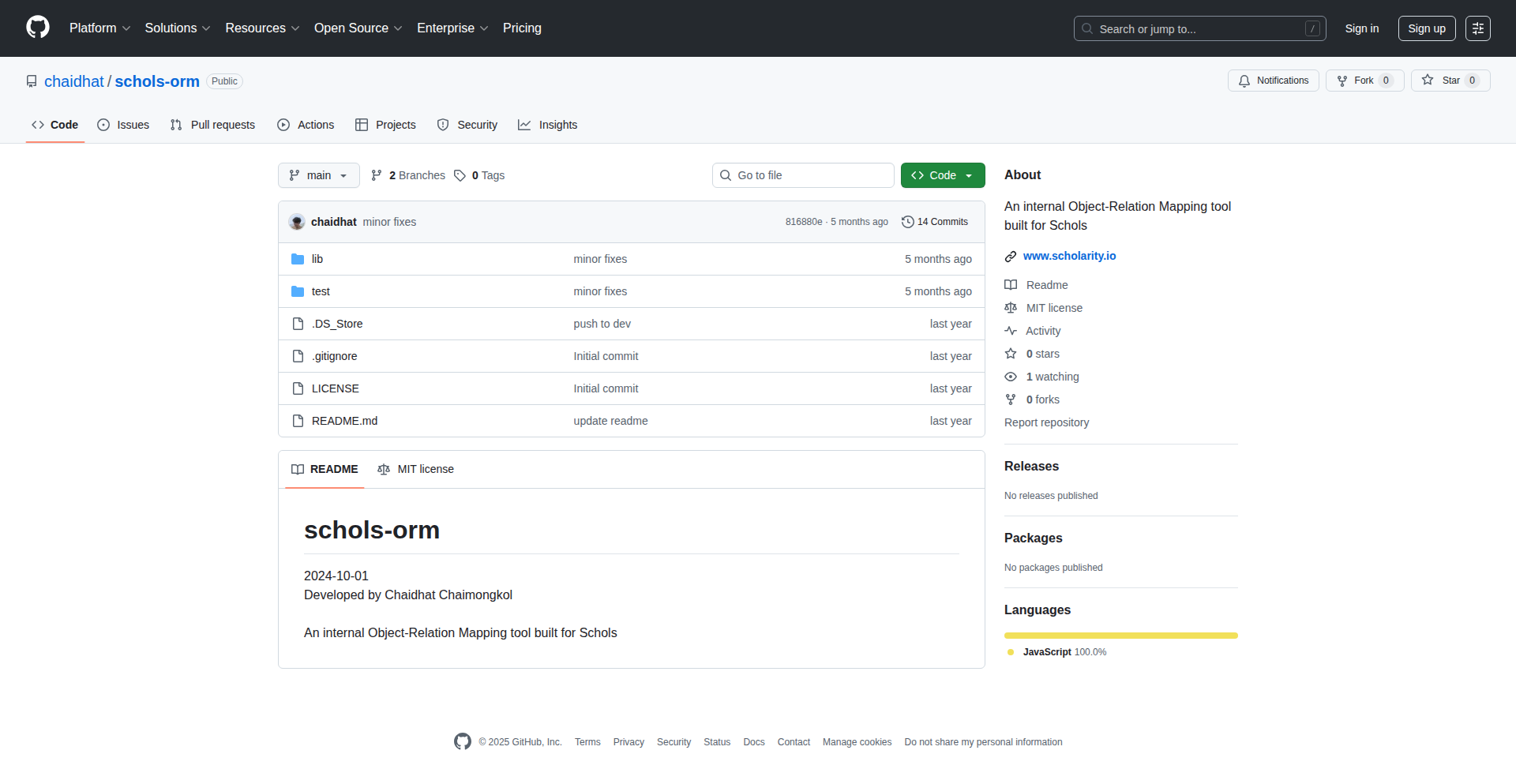
Task: Switch to the Issues tab
Action: [x=123, y=125]
